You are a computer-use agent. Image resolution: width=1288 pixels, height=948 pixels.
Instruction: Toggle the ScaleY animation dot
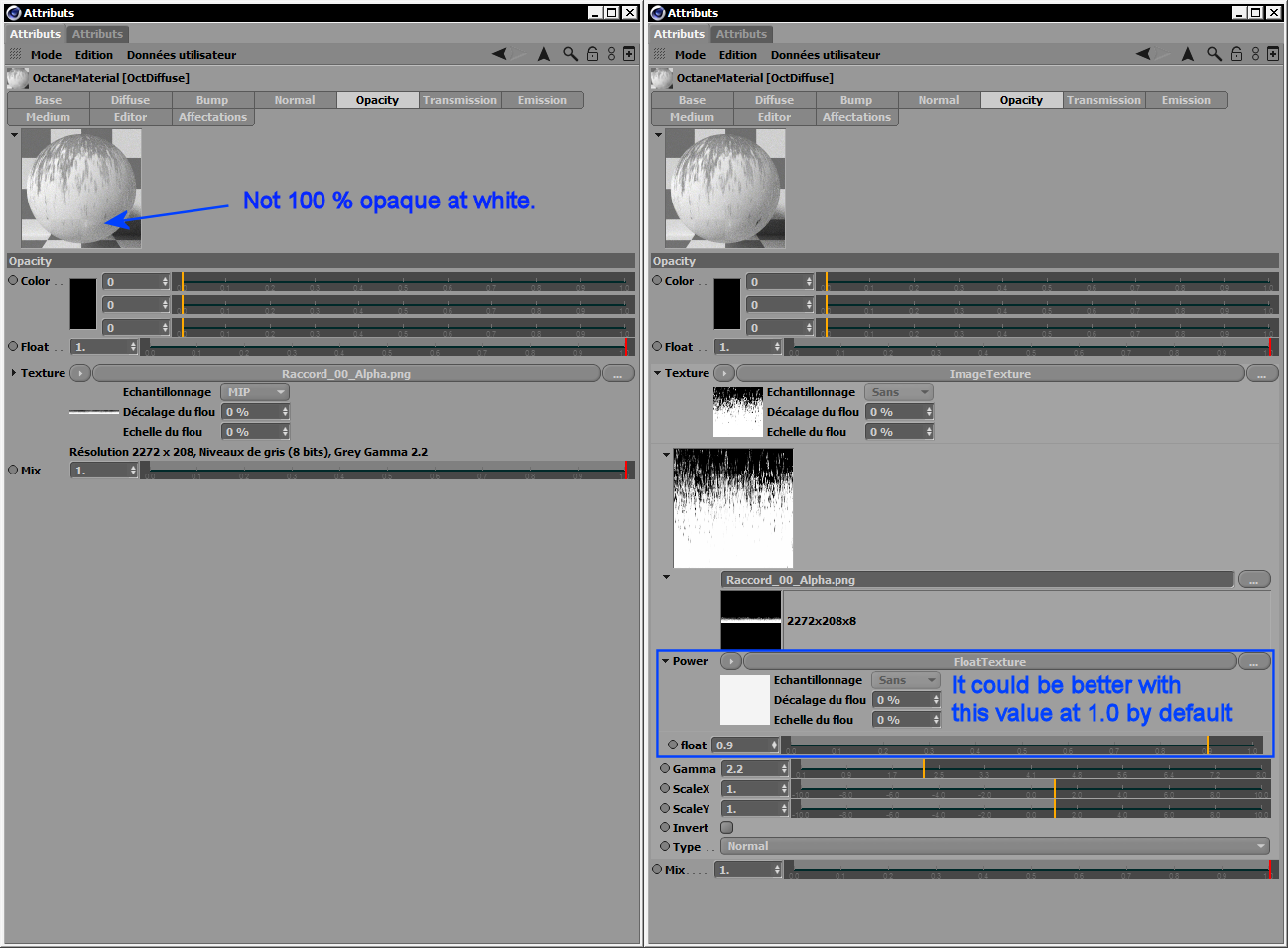click(x=665, y=808)
